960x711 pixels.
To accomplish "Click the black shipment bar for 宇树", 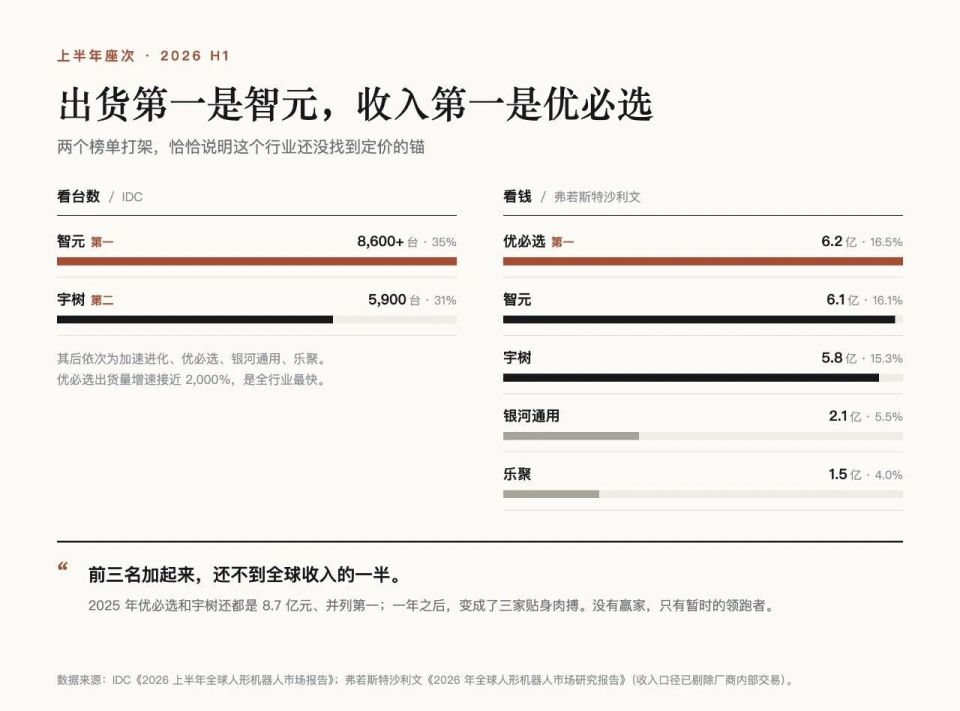I will click(195, 320).
